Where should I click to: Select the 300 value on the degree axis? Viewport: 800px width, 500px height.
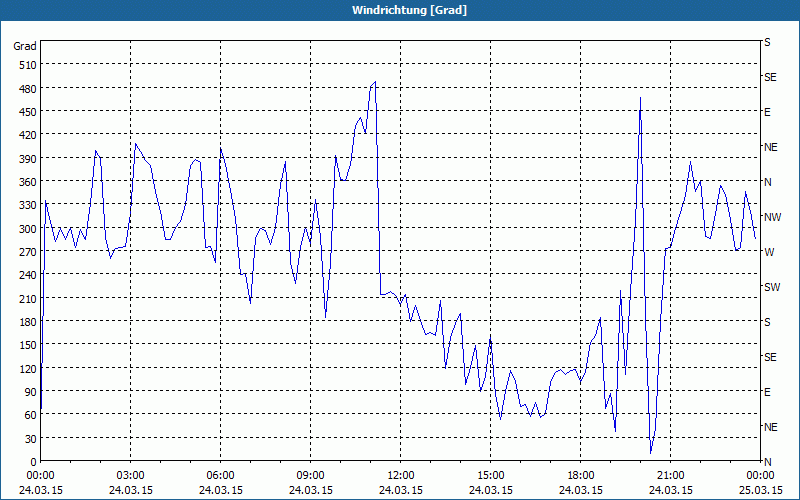(x=28, y=229)
